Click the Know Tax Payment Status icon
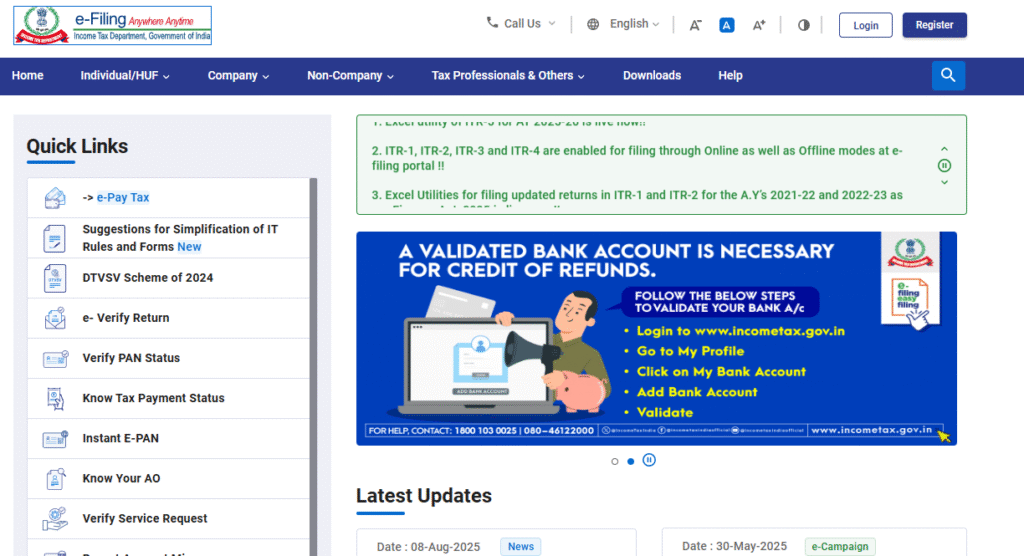This screenshot has width=1024, height=556. 56,399
